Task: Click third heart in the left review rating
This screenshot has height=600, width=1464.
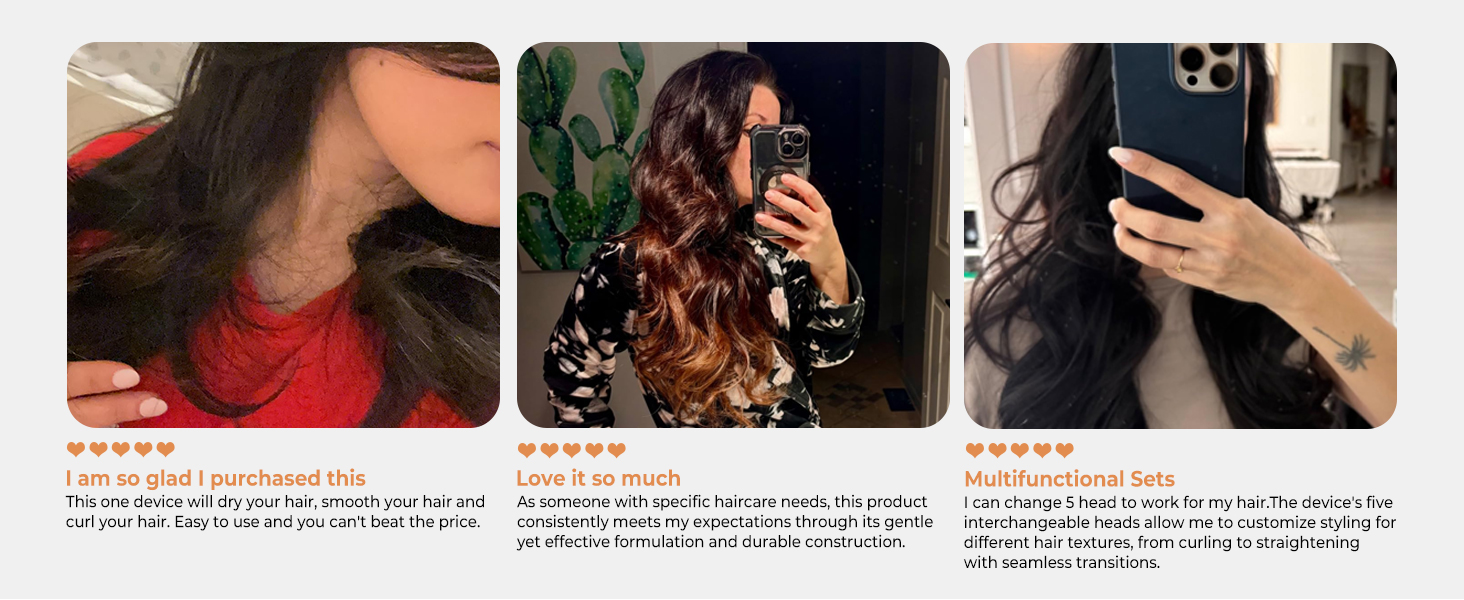Action: coord(121,450)
